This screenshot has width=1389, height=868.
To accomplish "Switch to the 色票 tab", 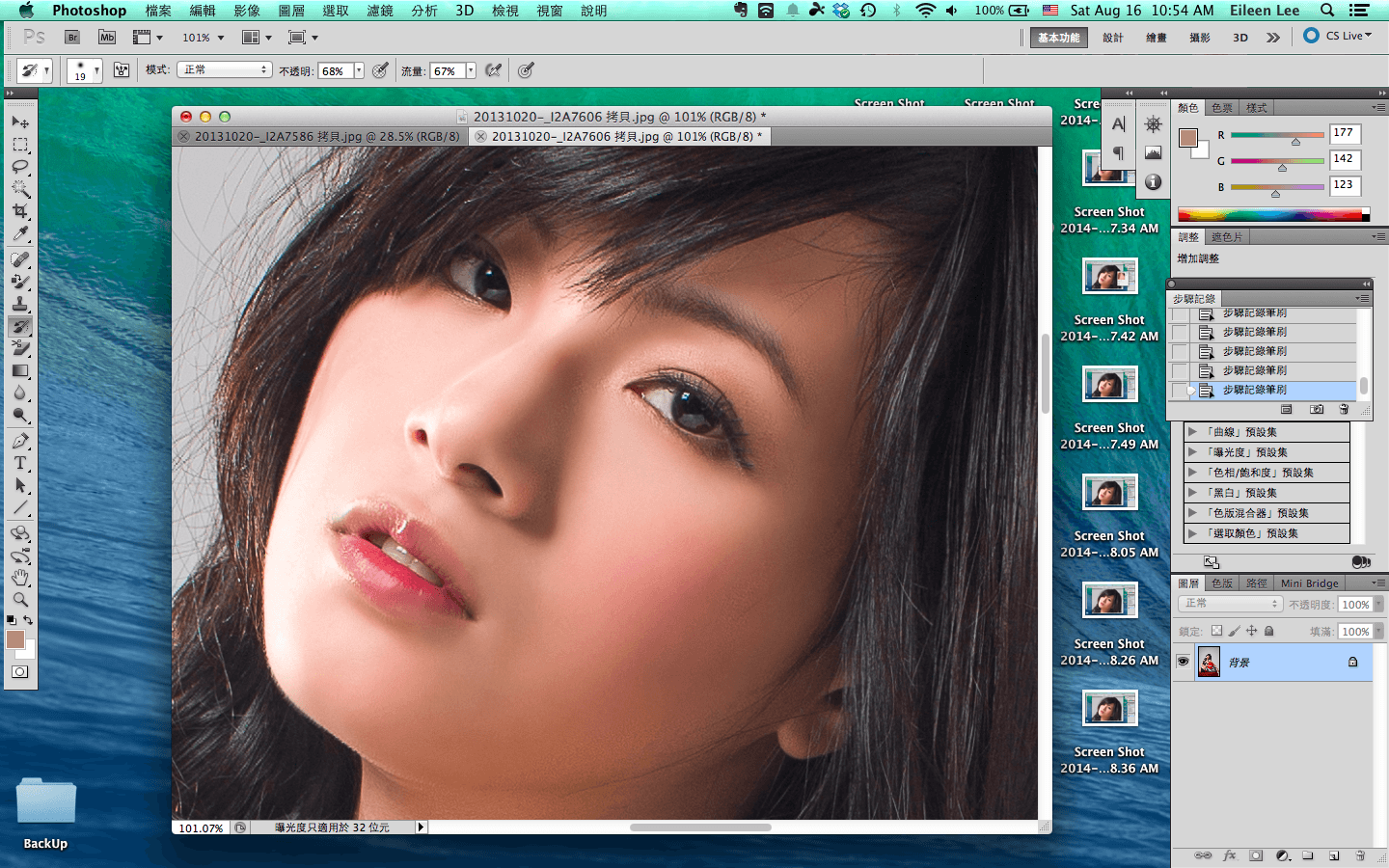I will coord(1222,108).
